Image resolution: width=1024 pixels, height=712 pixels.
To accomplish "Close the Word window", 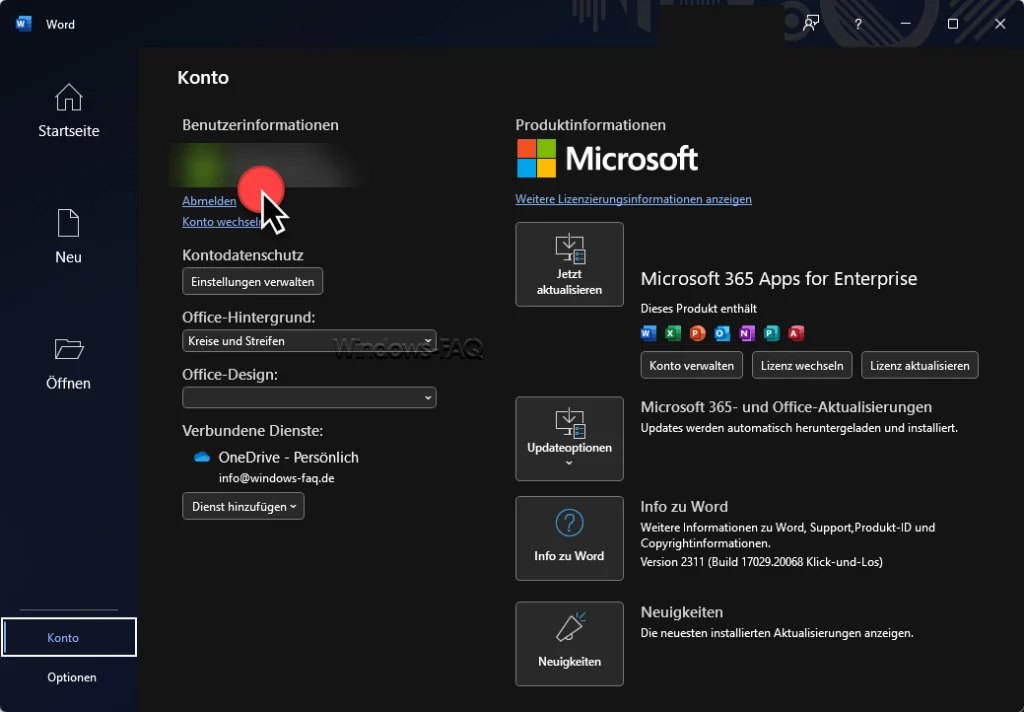I will coord(1000,24).
